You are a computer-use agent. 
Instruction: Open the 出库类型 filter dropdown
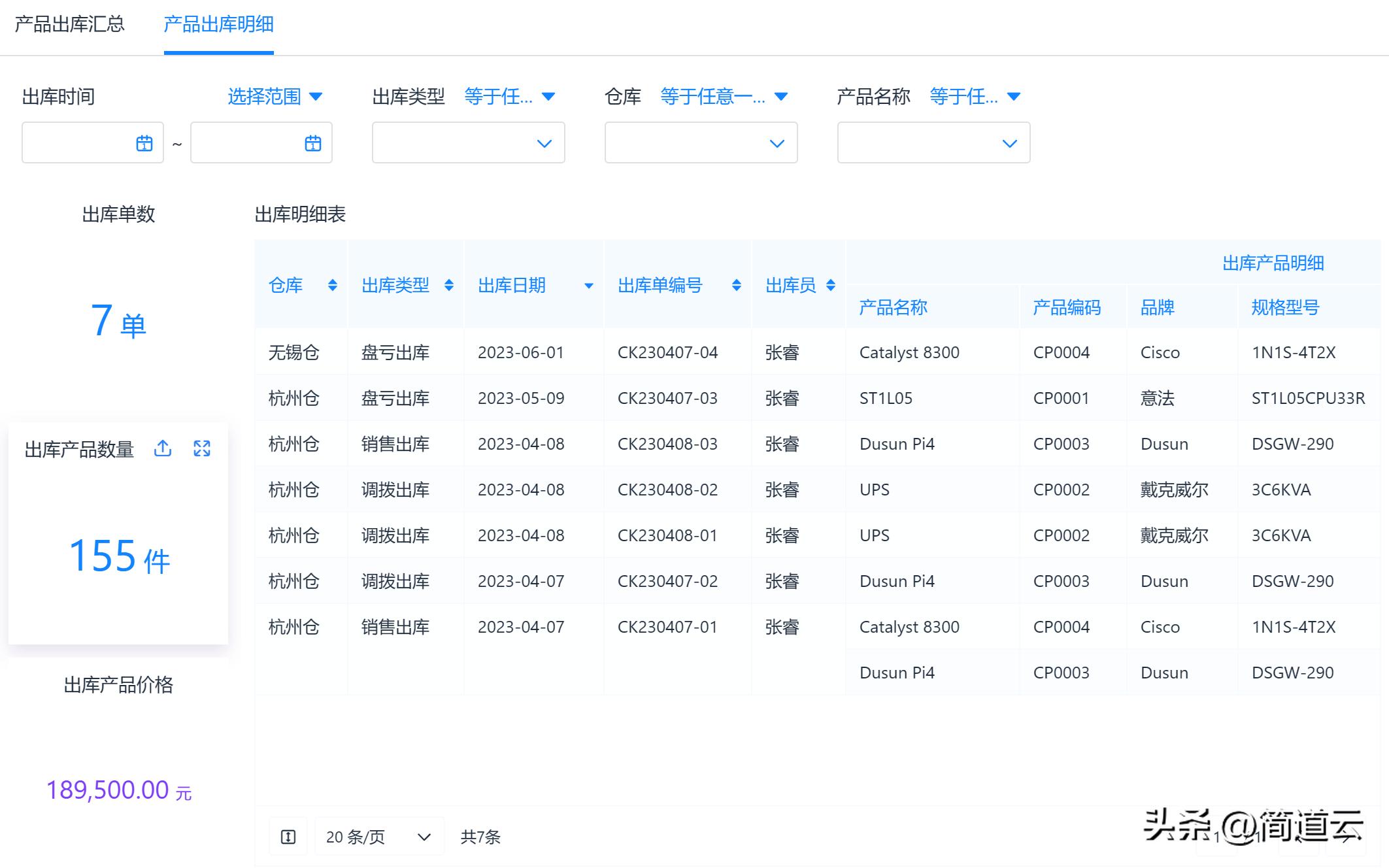(468, 142)
